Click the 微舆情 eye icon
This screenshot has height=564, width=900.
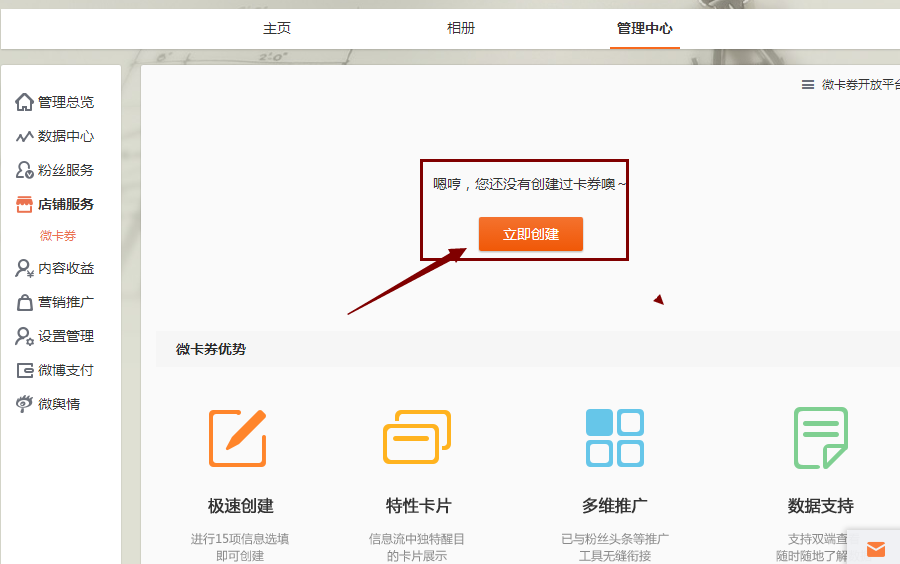pyautogui.click(x=25, y=404)
